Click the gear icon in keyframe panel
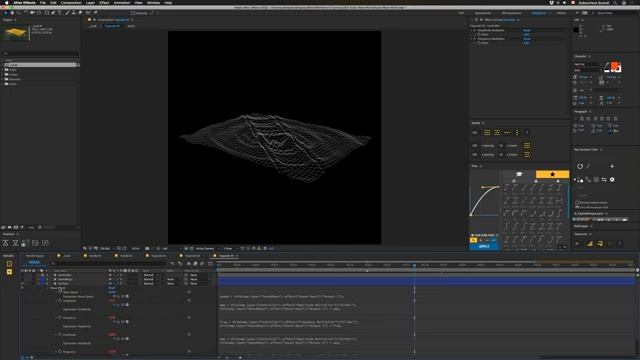Viewport: 640px width, 360px height. pyautogui.click(x=612, y=180)
